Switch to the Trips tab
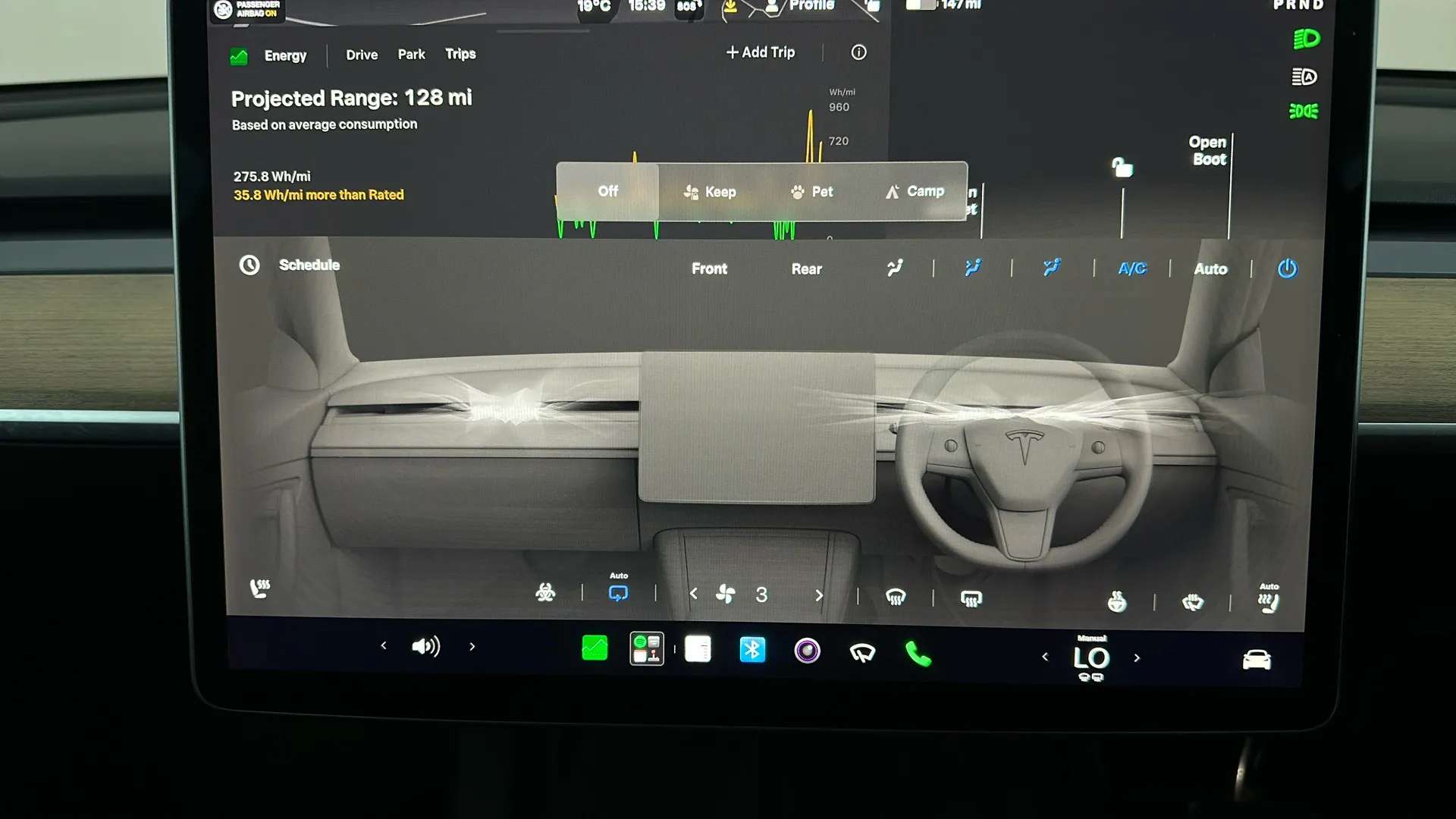This screenshot has width=1456, height=819. pyautogui.click(x=460, y=54)
